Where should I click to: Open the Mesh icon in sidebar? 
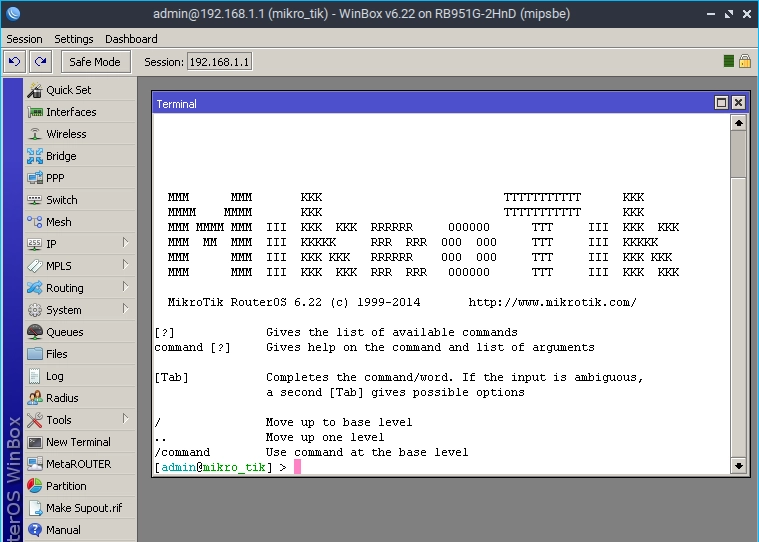[x=35, y=222]
